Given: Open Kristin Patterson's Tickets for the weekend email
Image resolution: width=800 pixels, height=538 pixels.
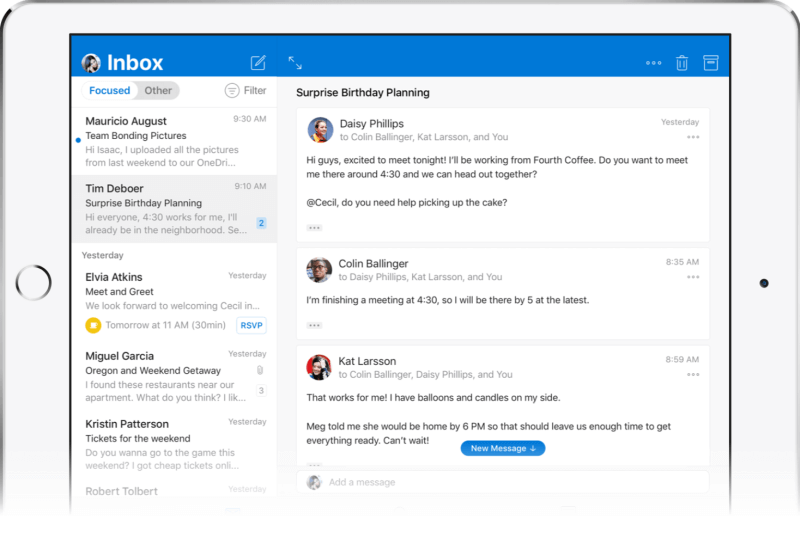Looking at the screenshot, I should click(174, 444).
